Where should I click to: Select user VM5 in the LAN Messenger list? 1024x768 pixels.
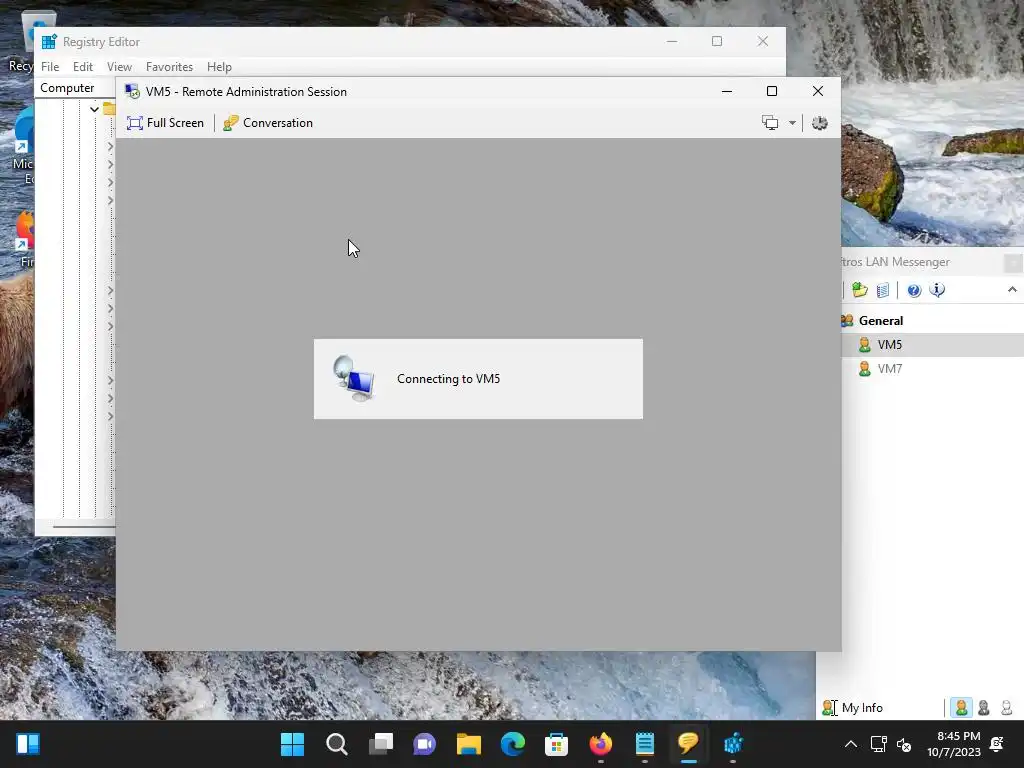933,345
